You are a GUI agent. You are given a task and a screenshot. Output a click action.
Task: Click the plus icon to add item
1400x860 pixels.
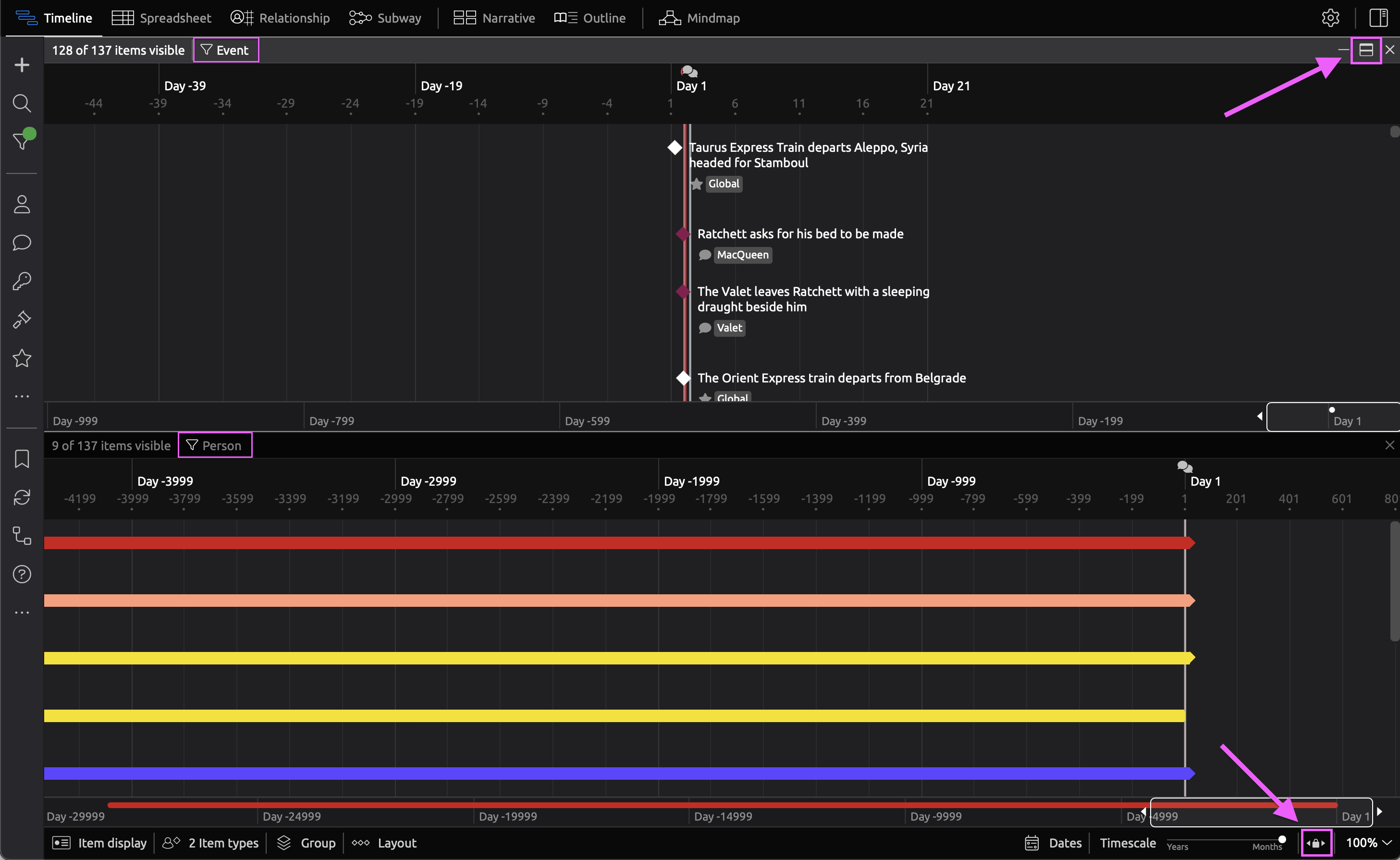click(x=22, y=65)
